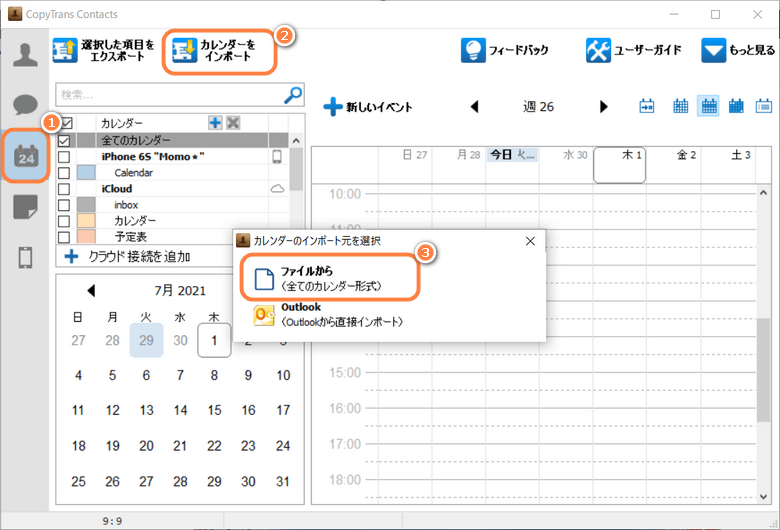Choose Outlook direct import option
Image resolution: width=780 pixels, height=530 pixels.
point(328,315)
